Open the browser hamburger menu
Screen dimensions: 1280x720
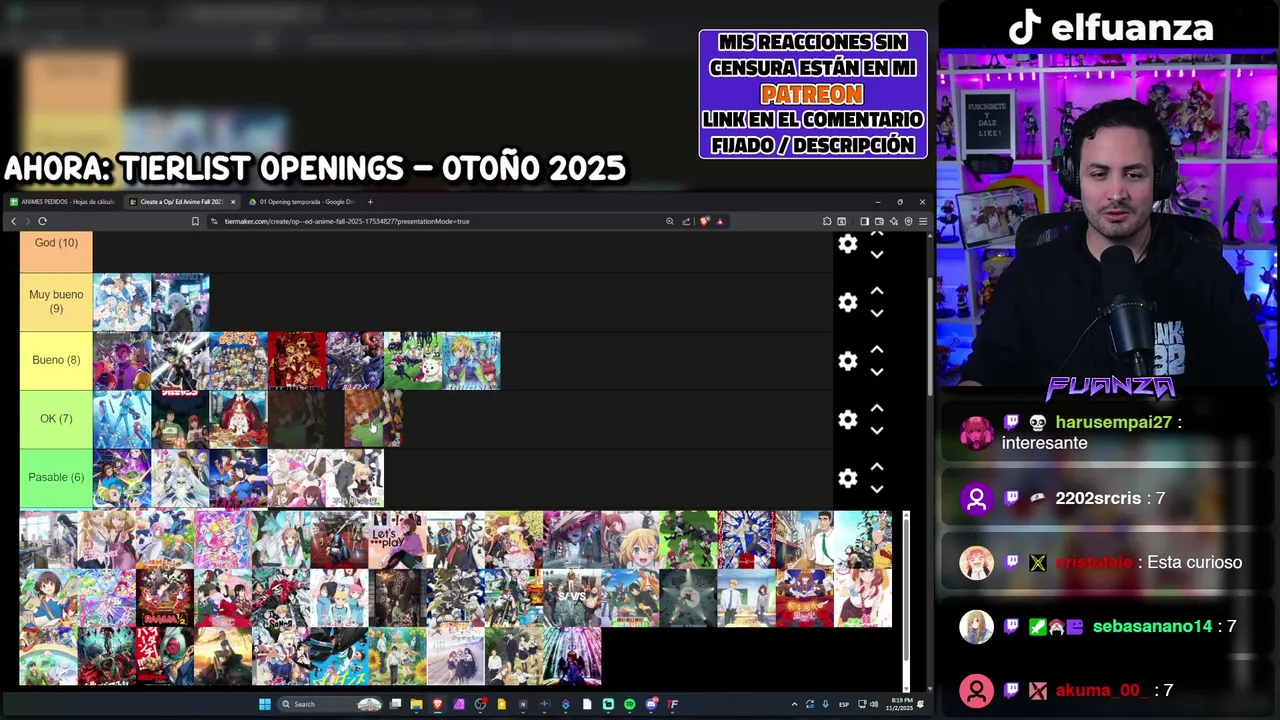point(922,221)
